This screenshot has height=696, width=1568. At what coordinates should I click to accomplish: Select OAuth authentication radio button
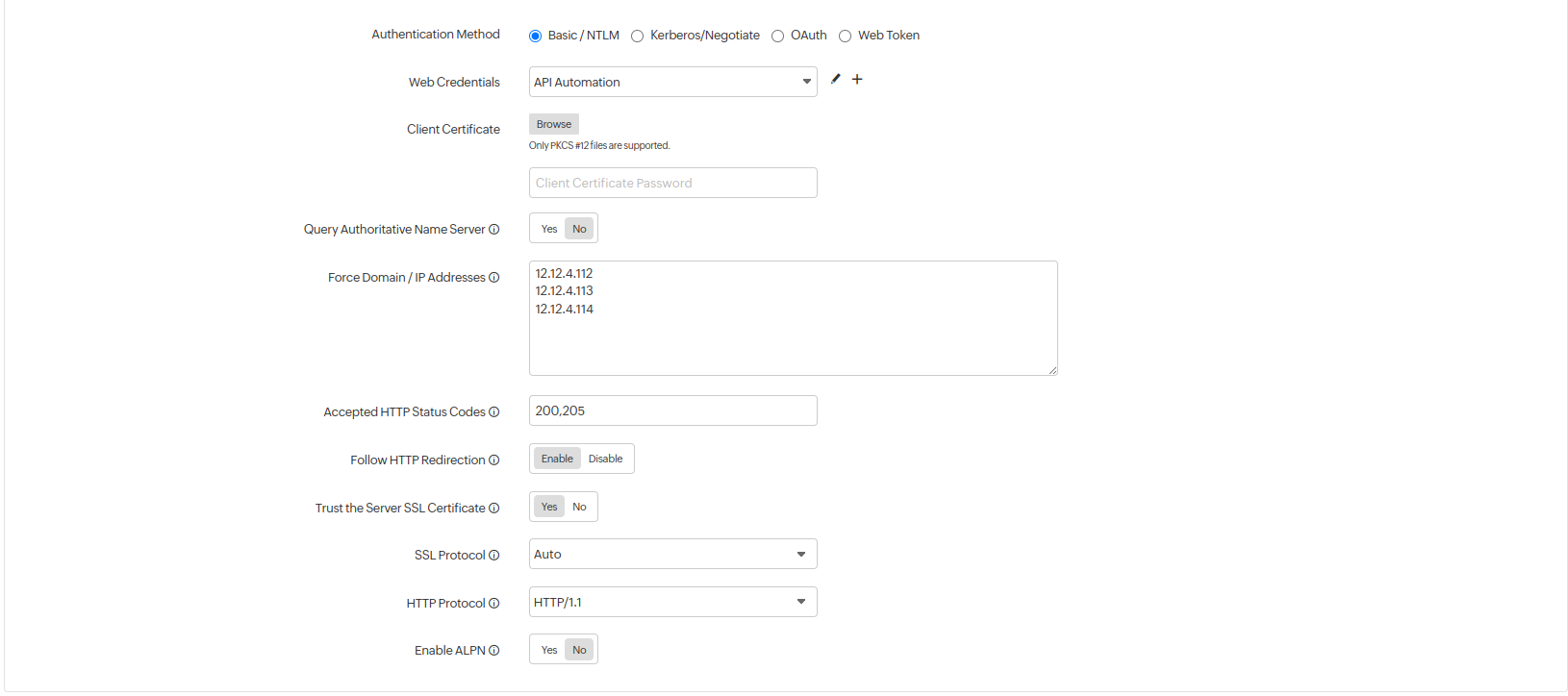coord(777,37)
